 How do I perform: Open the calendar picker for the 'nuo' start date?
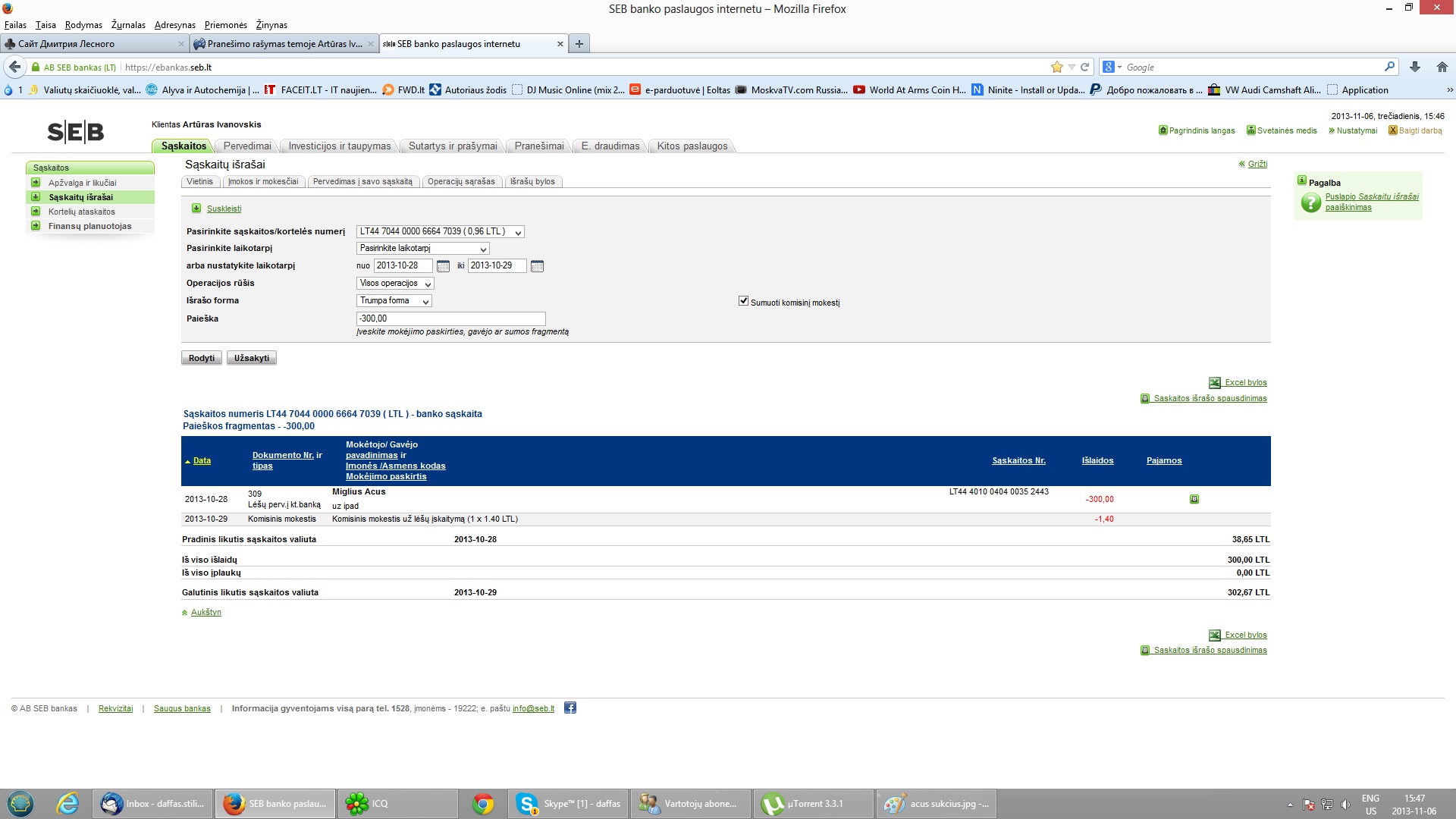tap(444, 266)
